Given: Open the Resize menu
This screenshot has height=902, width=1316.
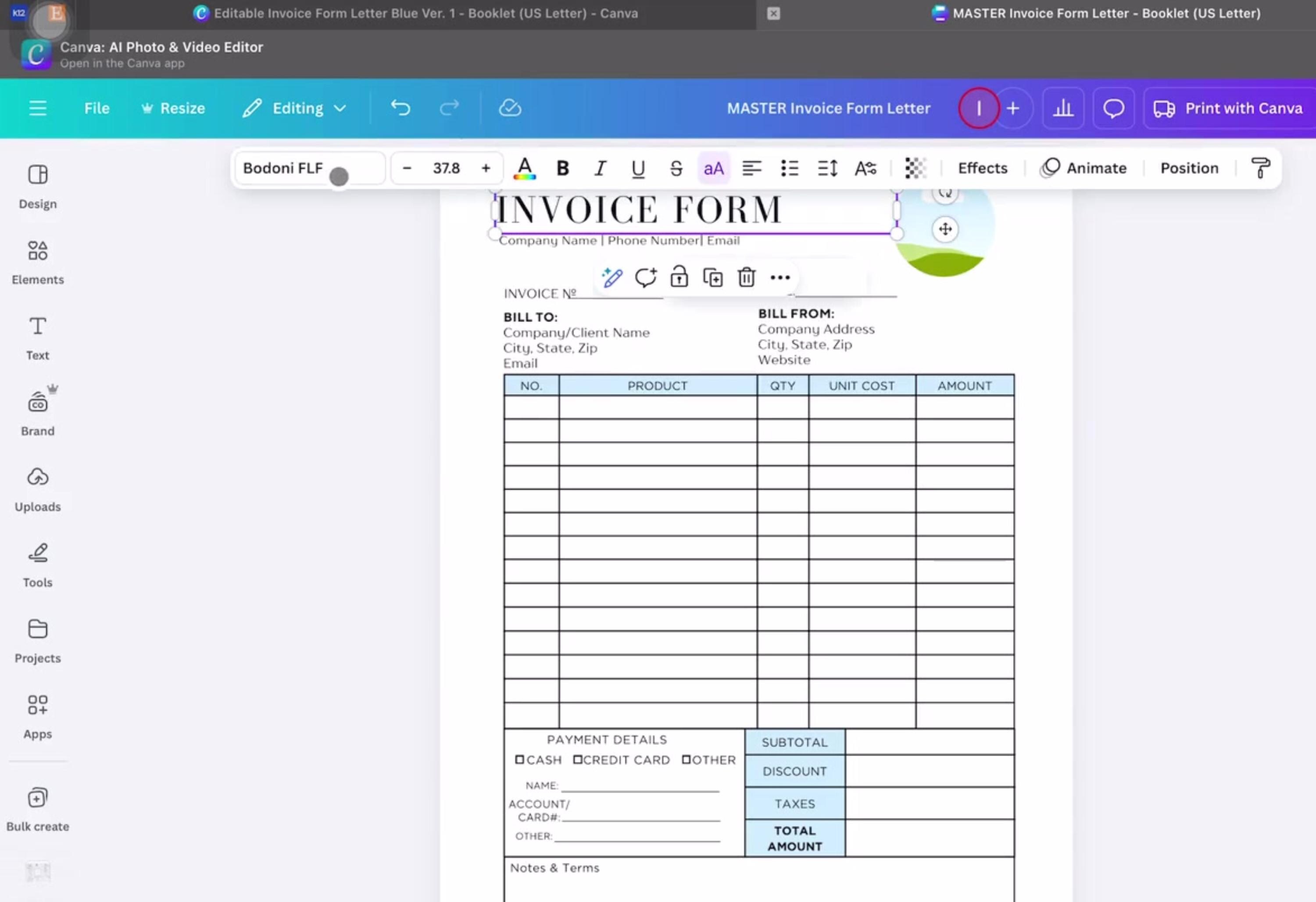Looking at the screenshot, I should pyautogui.click(x=173, y=107).
